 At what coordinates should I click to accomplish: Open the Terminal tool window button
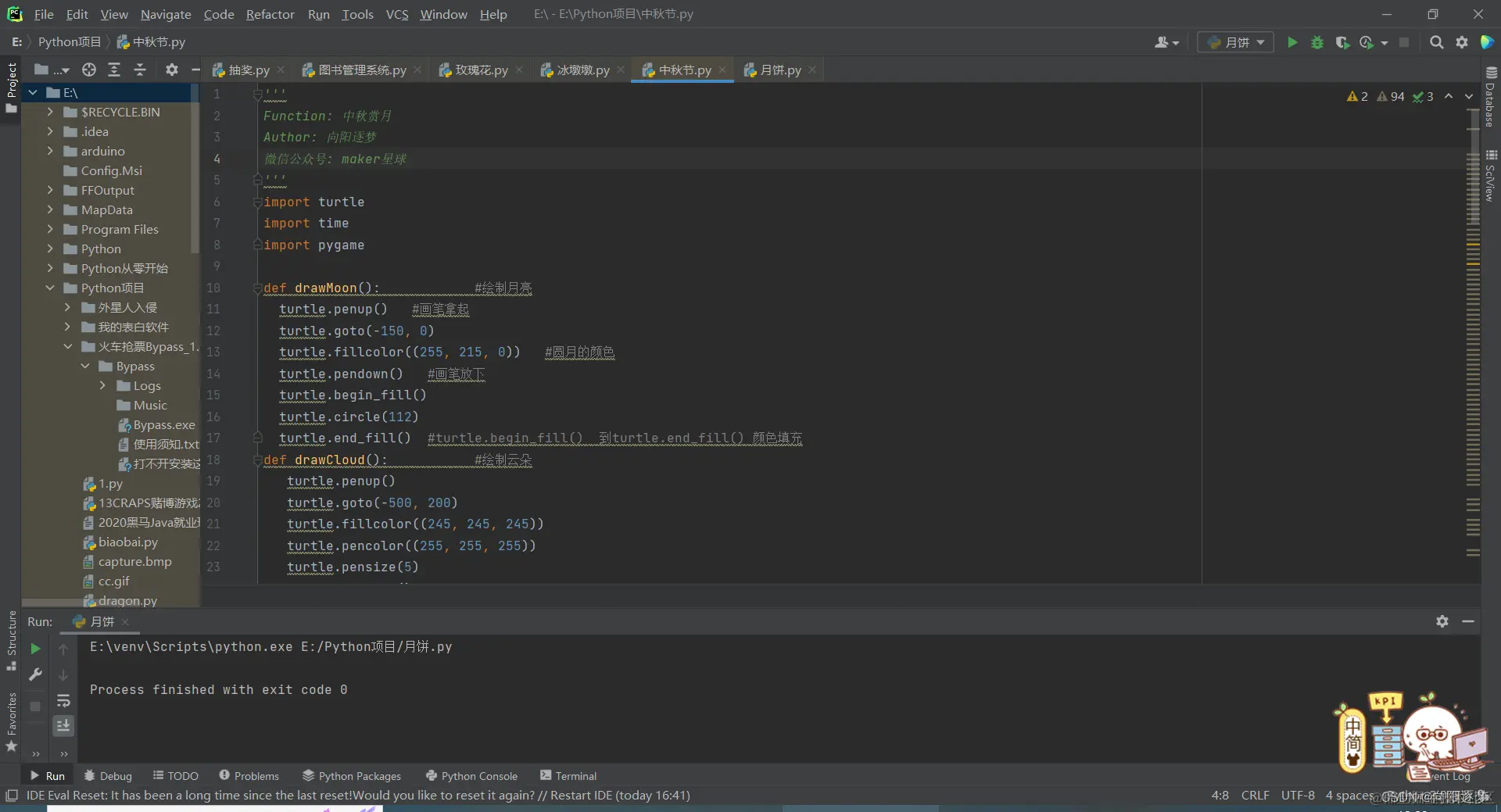click(x=568, y=776)
